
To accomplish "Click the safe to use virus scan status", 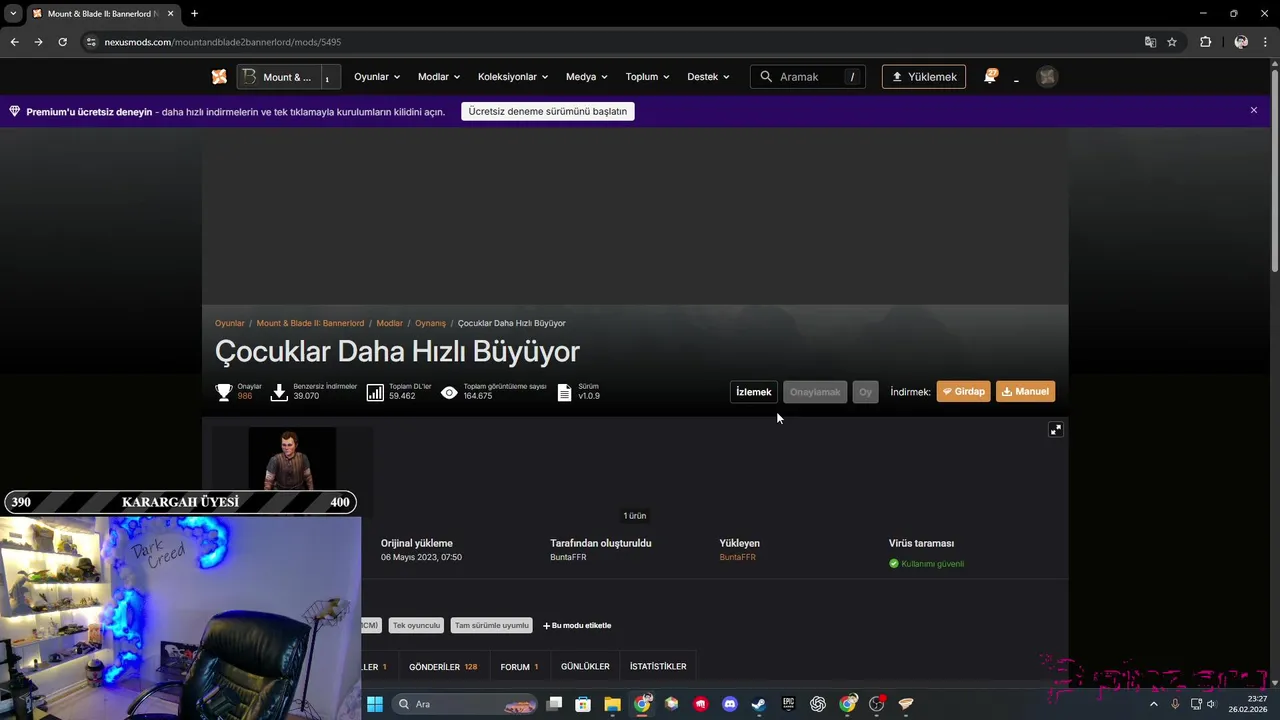I will pyautogui.click(x=926, y=564).
